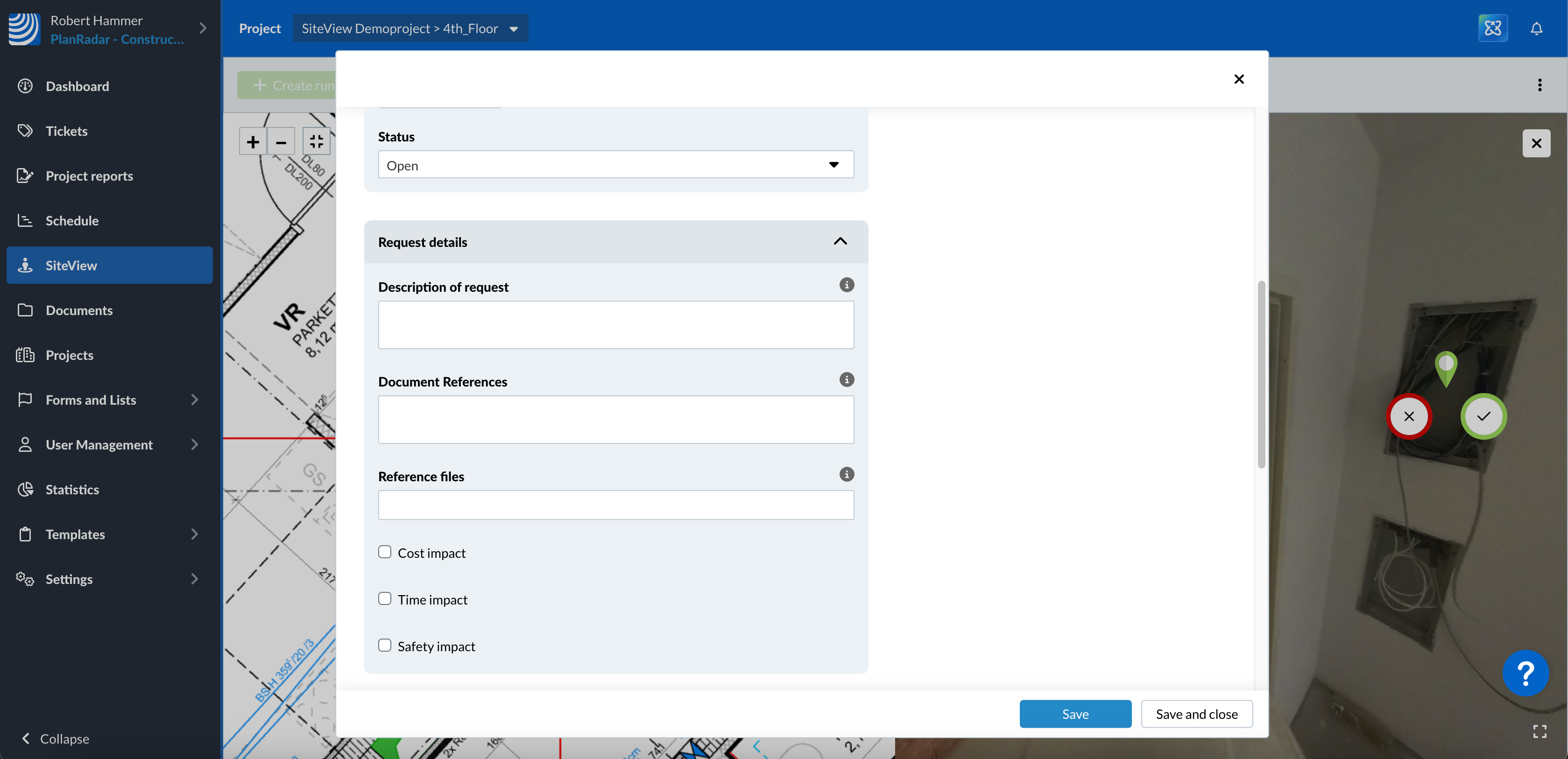
Task: Zoom out on the floor plan
Action: coord(281,142)
